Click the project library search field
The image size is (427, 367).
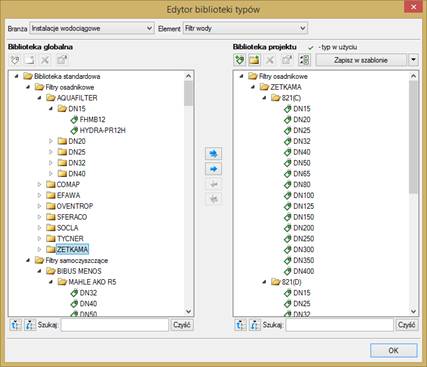click(x=340, y=325)
